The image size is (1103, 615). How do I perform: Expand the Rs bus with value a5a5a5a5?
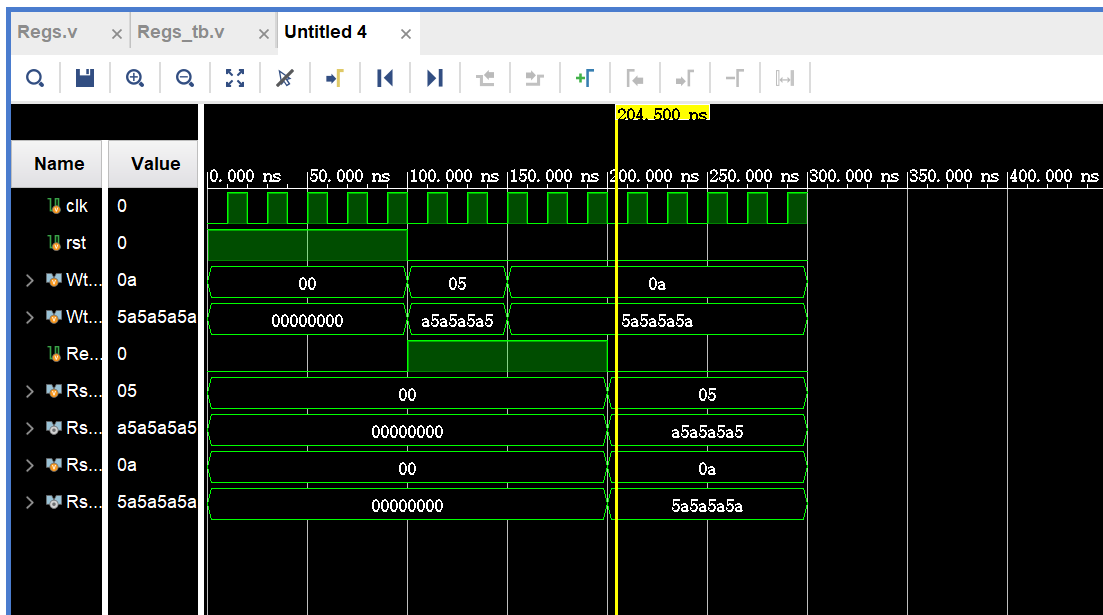click(x=30, y=429)
